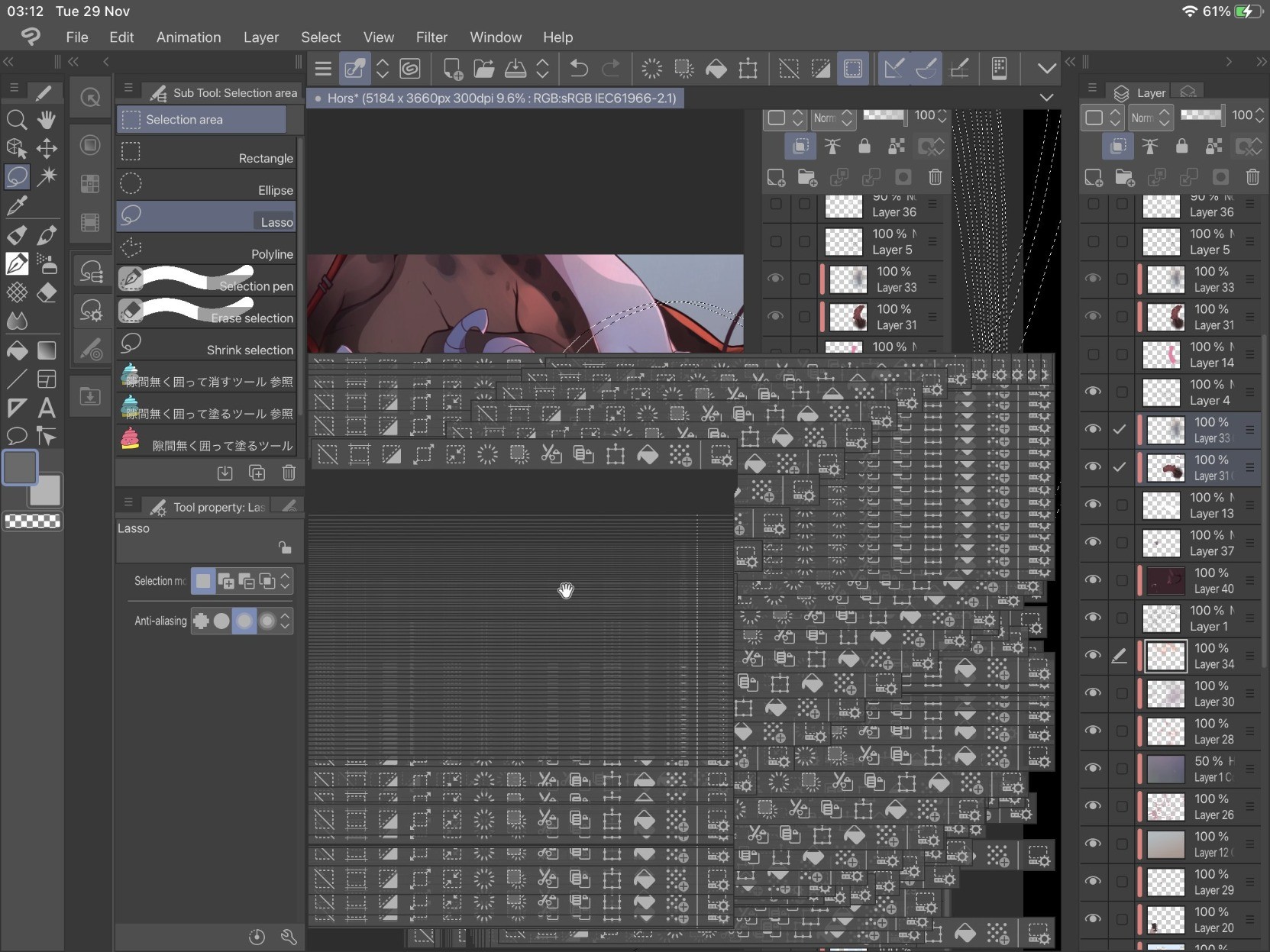Hide Layer 34 with its eye icon
Viewport: 1270px width, 952px height.
point(1093,655)
